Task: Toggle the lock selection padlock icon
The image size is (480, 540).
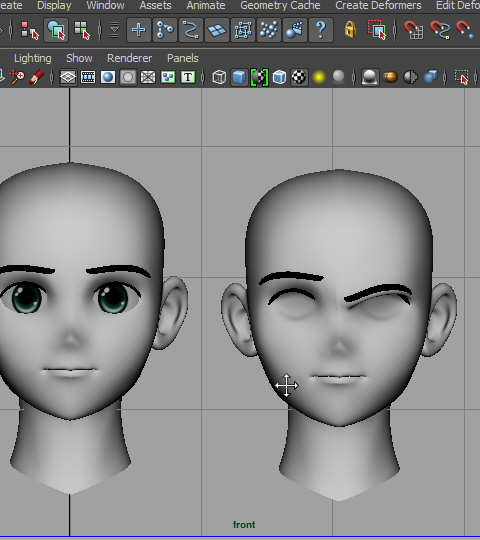Action: pyautogui.click(x=350, y=30)
